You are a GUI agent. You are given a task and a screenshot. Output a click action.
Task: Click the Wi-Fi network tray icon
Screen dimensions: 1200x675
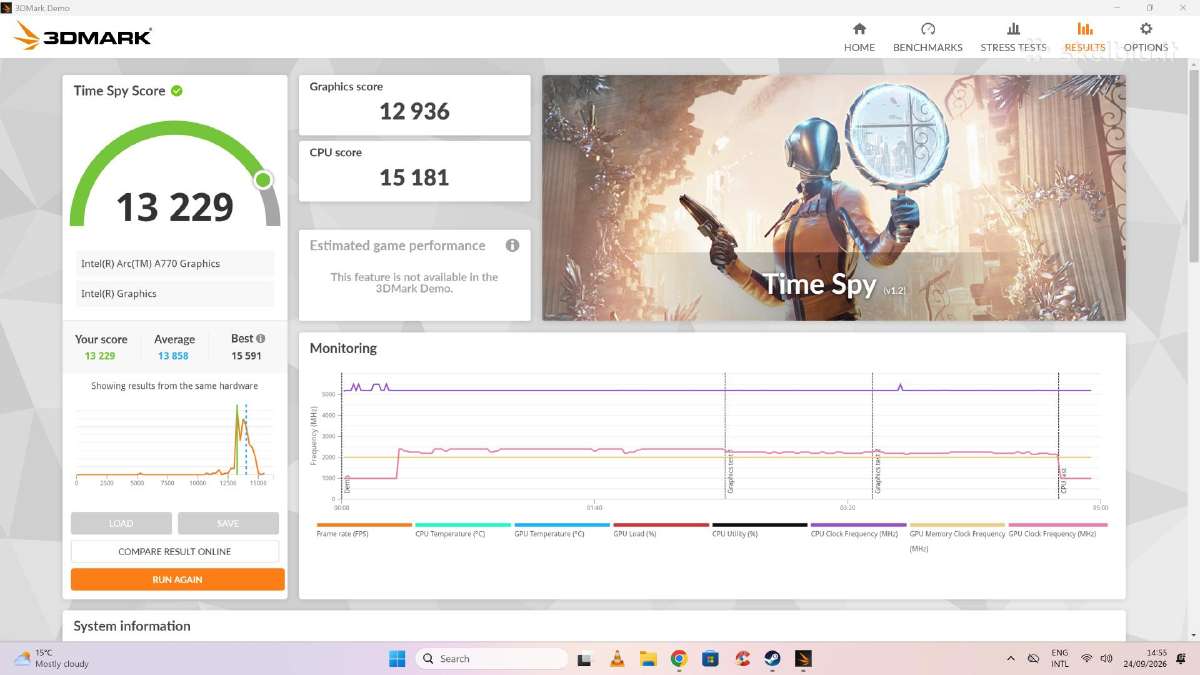1087,659
